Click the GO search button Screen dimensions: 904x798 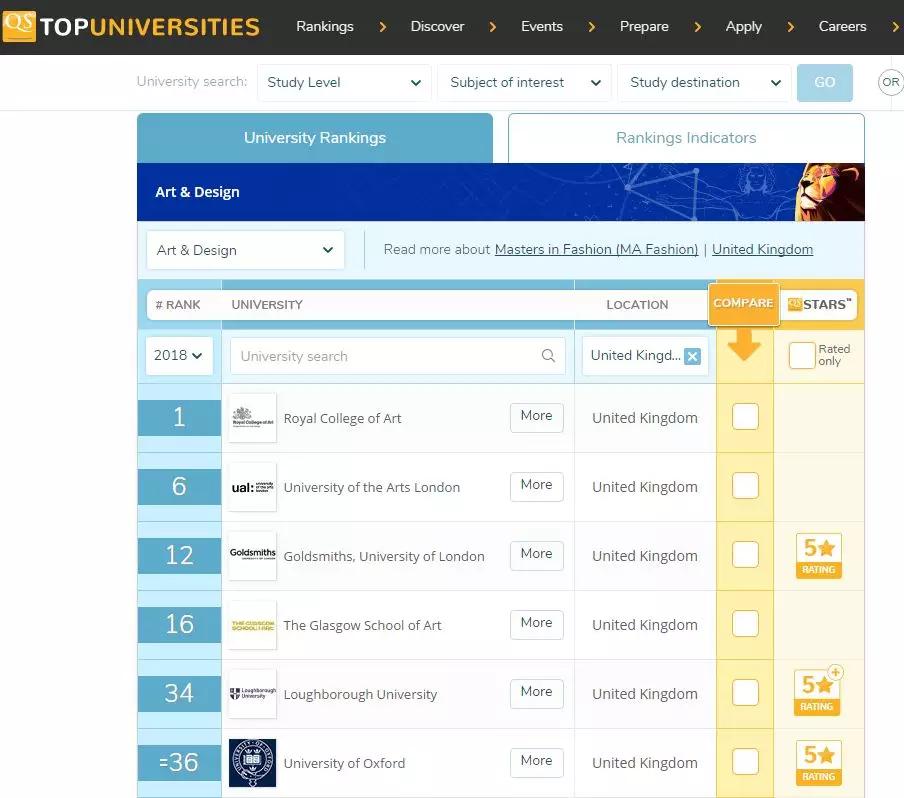click(x=824, y=82)
